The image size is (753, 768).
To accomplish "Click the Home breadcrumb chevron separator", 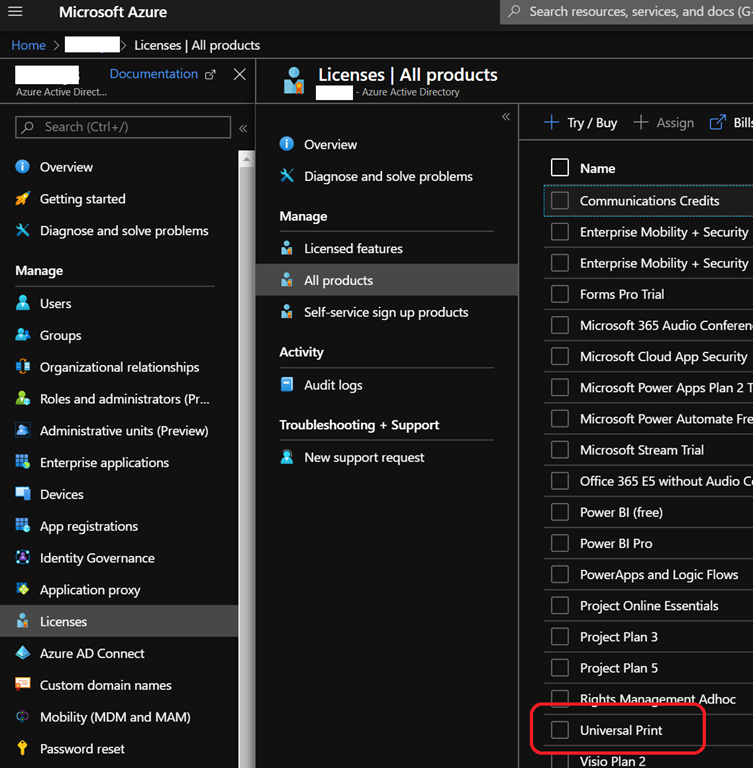I will coord(55,45).
